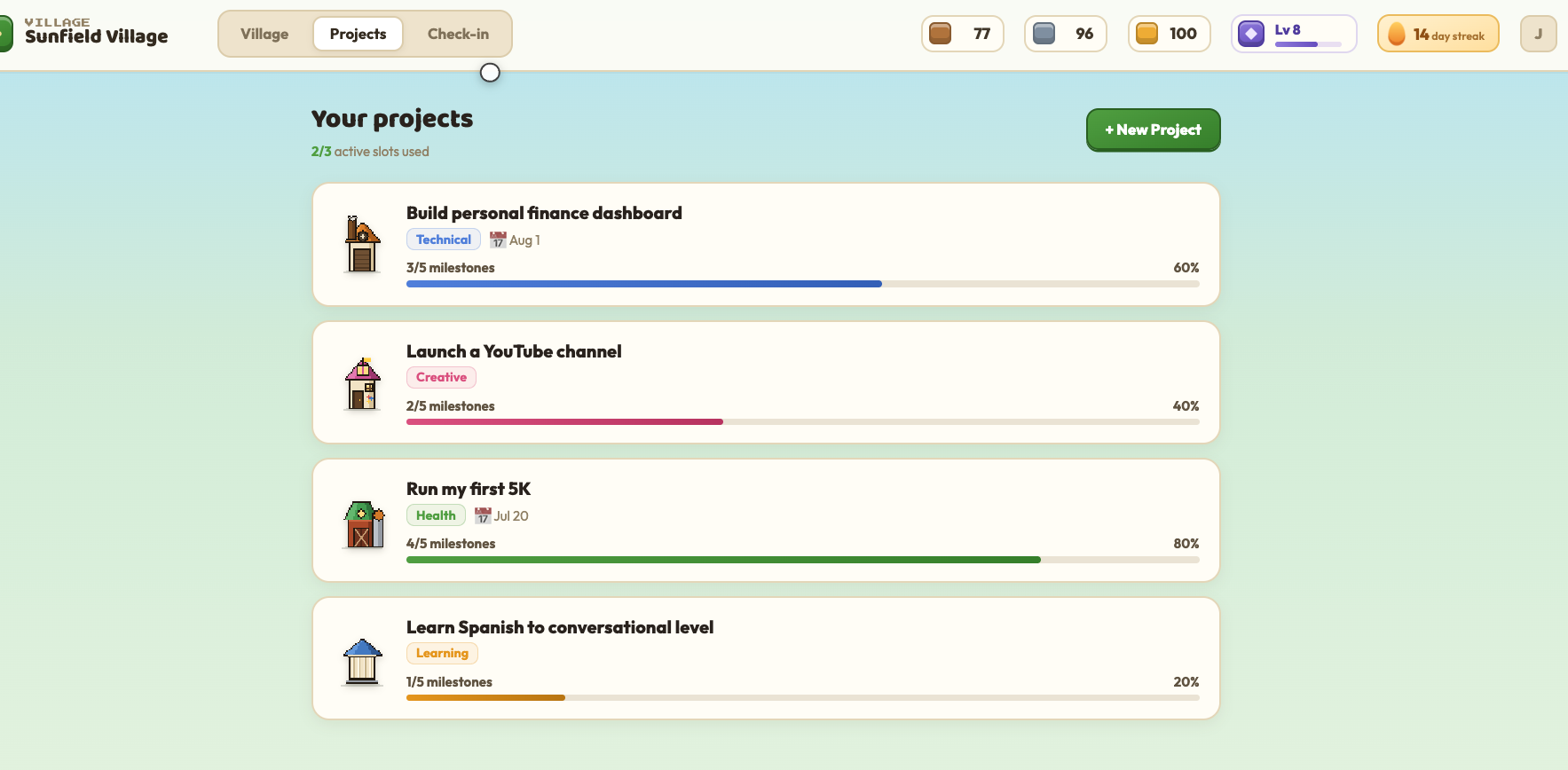The height and width of the screenshot is (770, 1568).
Task: Click the Spanish project blue-roof building icon
Action: (362, 662)
